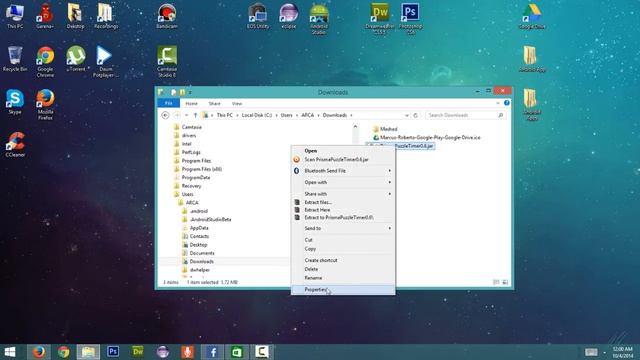Choose Create shortcut in the context menu
The width and height of the screenshot is (640, 360).
(x=343, y=260)
